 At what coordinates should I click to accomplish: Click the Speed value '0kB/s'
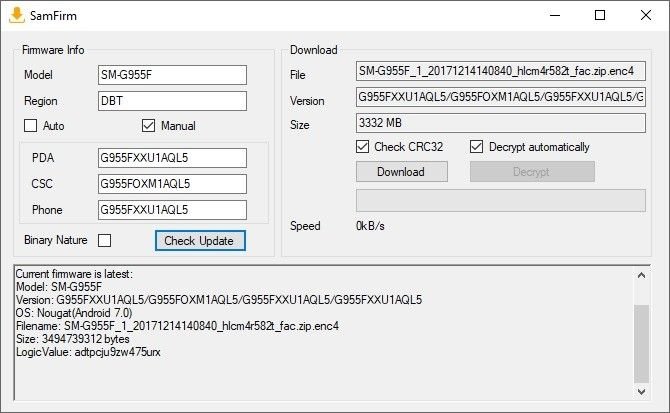(x=370, y=226)
